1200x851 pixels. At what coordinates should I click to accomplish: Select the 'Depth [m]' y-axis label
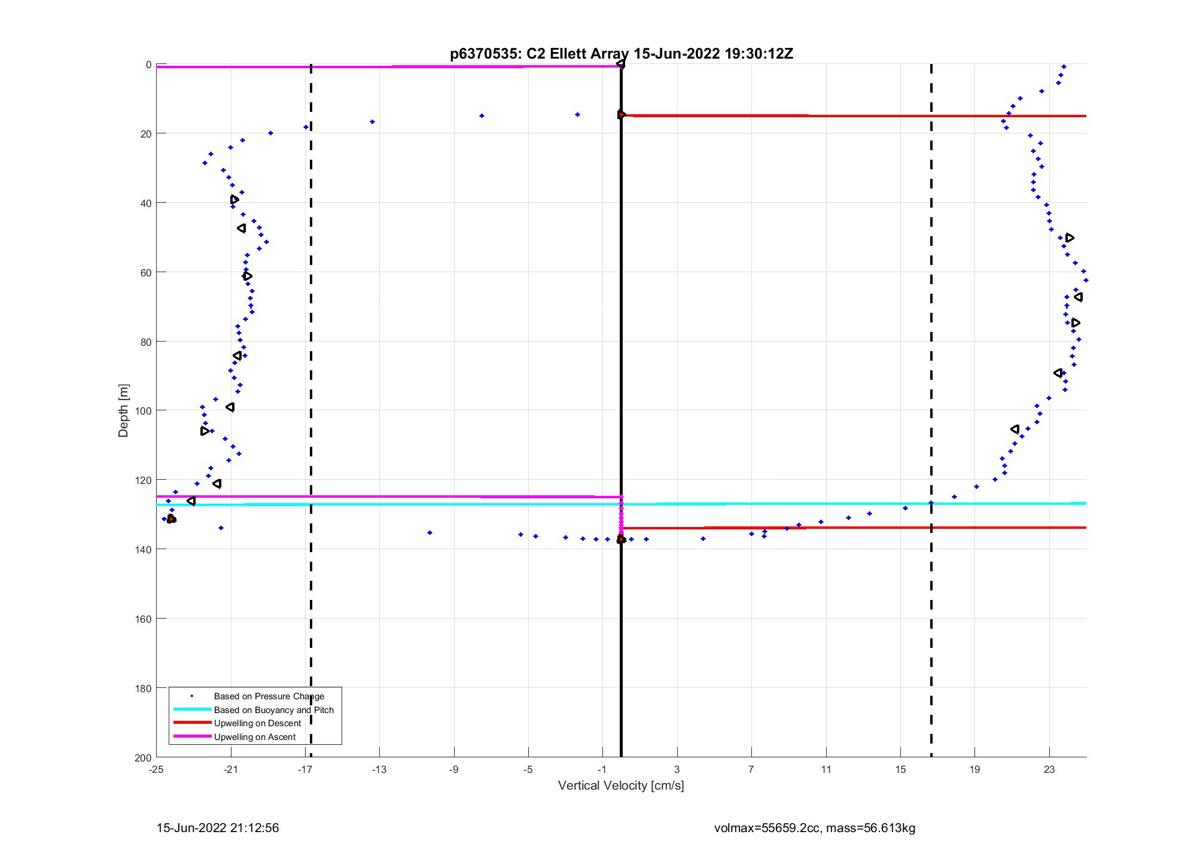click(x=124, y=410)
